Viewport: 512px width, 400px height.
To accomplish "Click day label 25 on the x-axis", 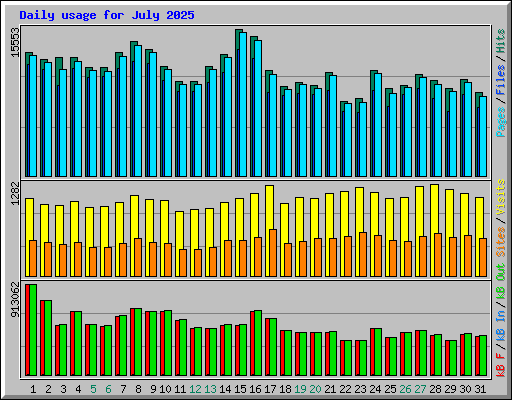I will 390,389.
